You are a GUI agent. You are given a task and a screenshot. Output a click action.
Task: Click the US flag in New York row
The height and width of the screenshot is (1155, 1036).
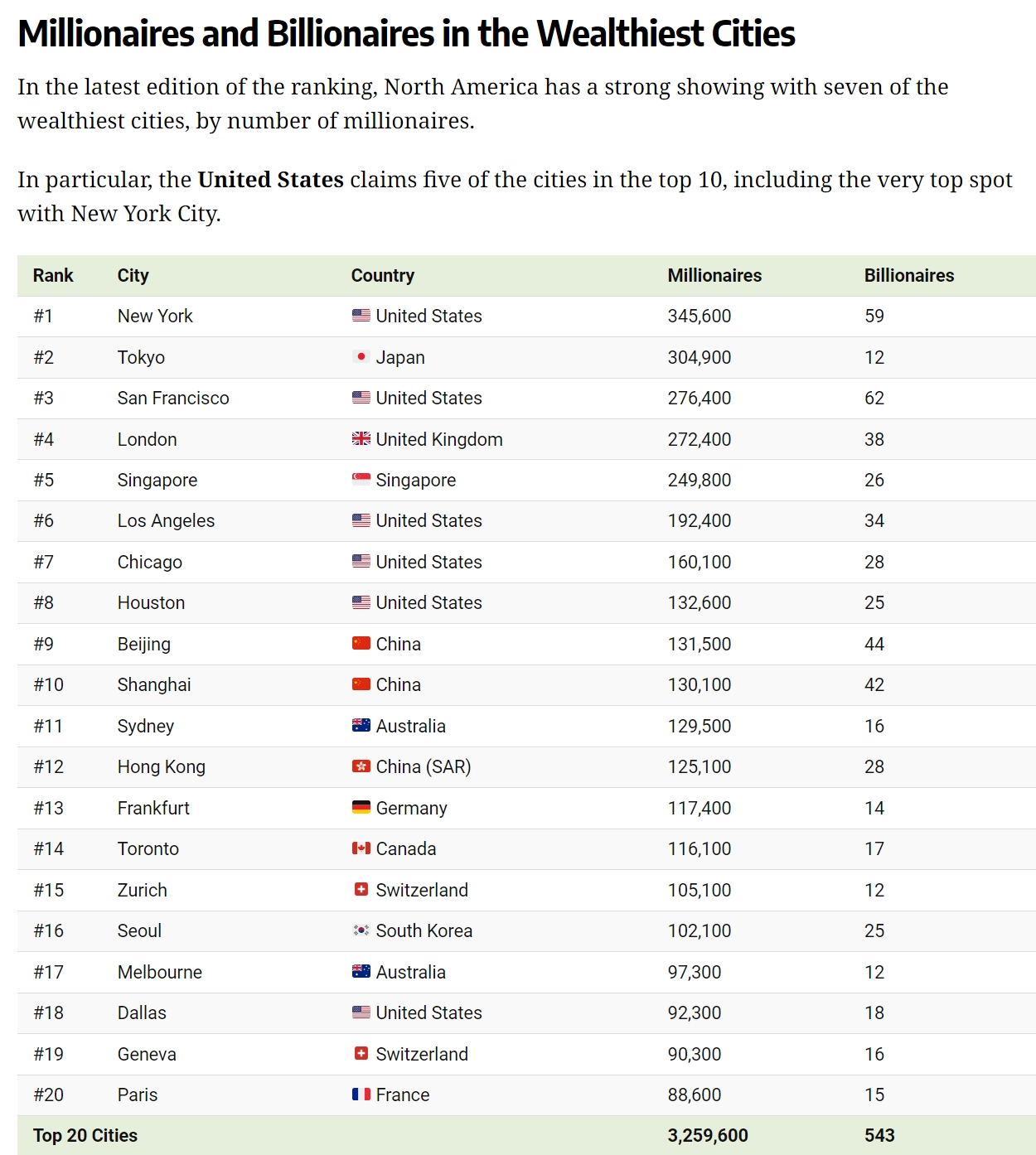click(361, 316)
